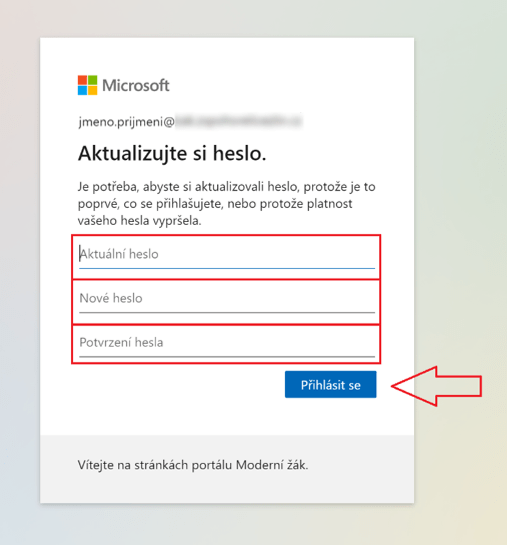Viewport: 507px width, 545px height.
Task: Click the paragraph explaining password update
Action: click(x=227, y=204)
